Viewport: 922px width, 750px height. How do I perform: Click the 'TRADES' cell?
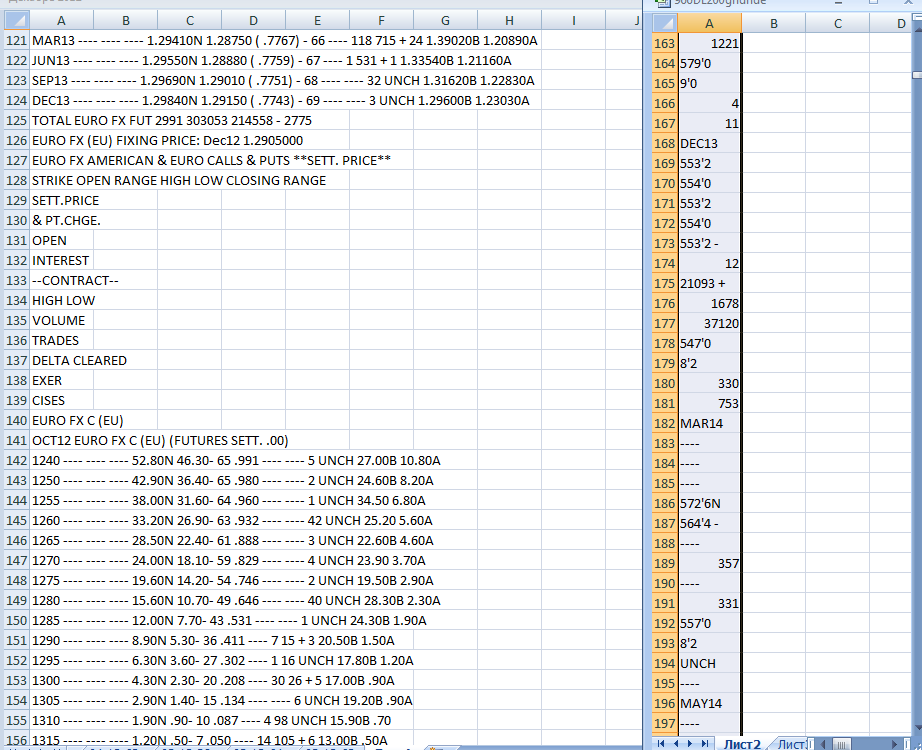click(x=61, y=341)
